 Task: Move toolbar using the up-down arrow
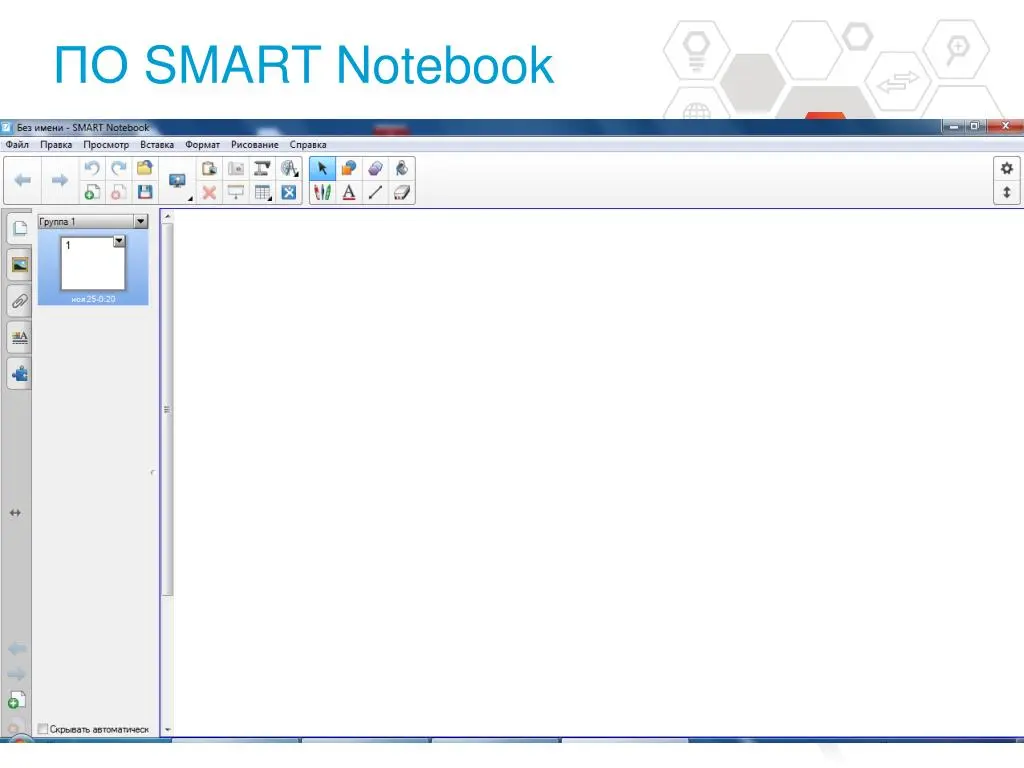1006,192
